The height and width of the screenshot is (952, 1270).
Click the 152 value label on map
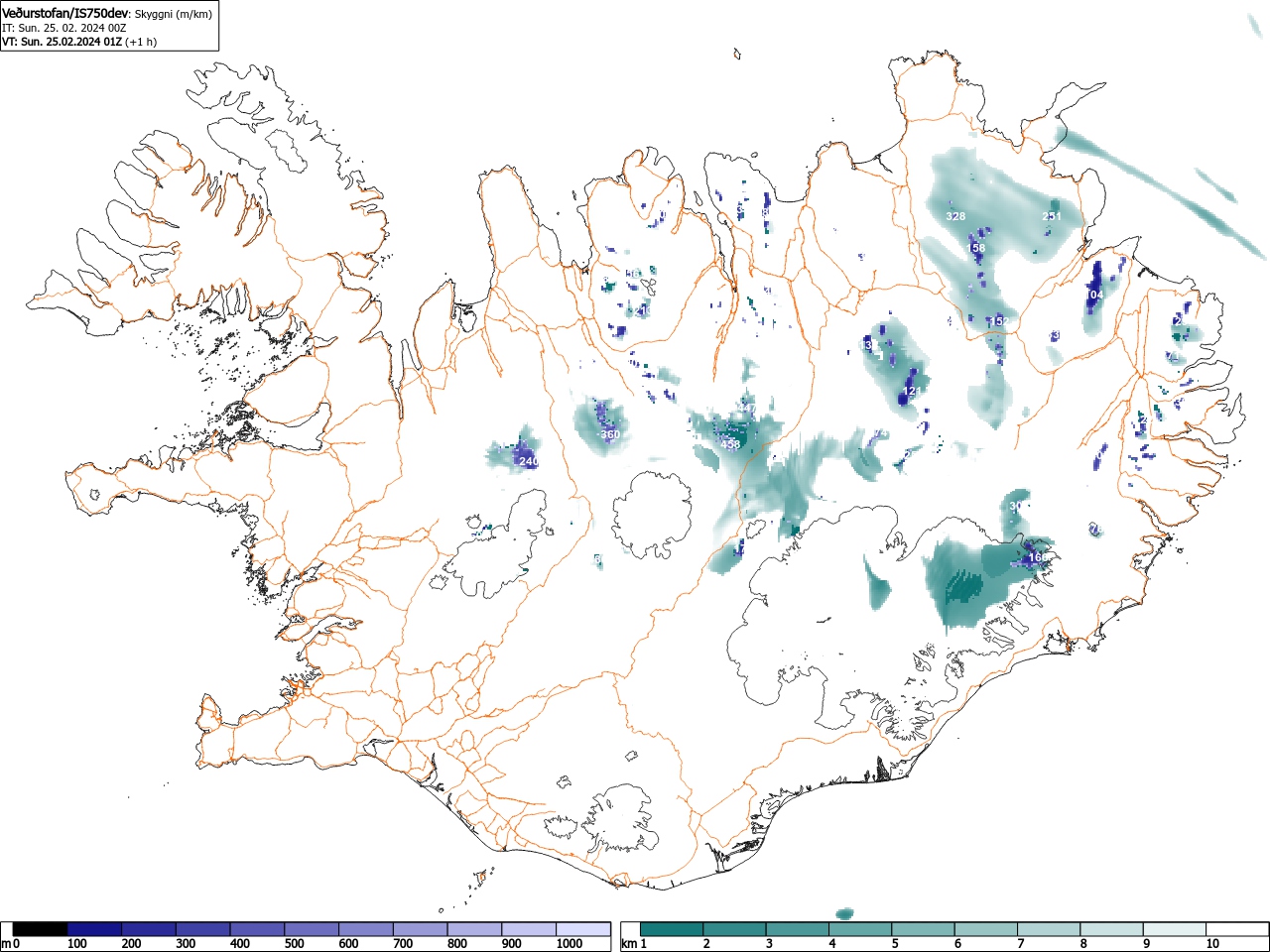[999, 321]
